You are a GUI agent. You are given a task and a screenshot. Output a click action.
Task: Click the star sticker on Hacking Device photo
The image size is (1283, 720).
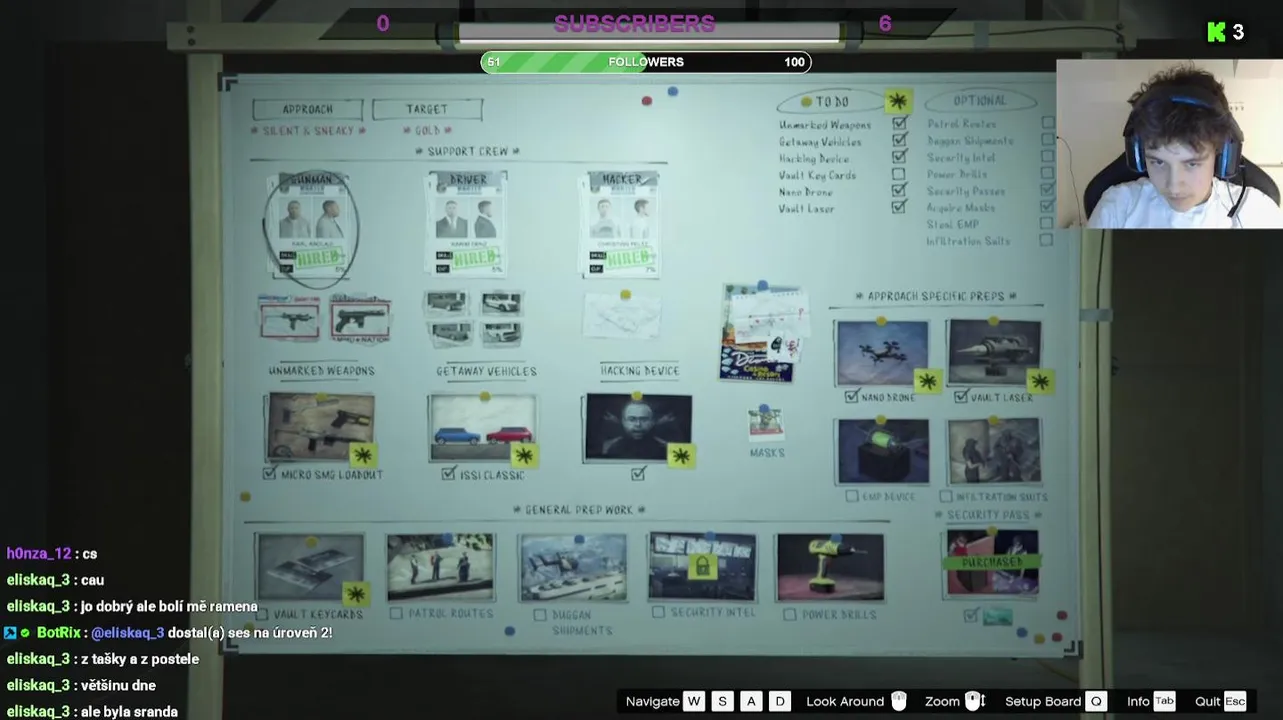coord(681,456)
